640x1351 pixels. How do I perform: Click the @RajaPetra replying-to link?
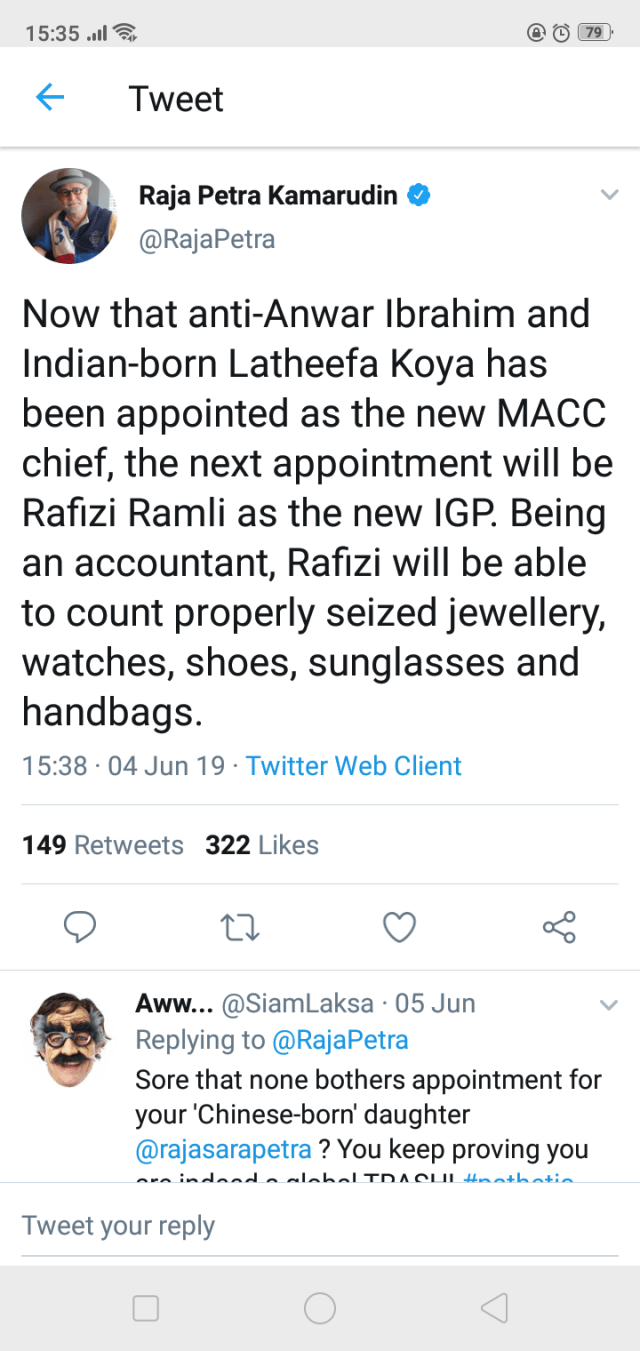[340, 1040]
